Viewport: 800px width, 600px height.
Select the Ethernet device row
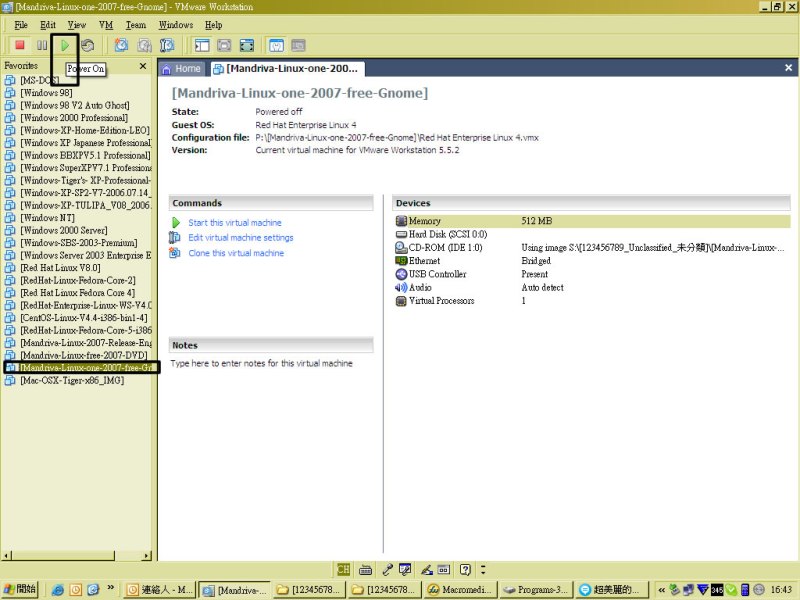click(x=592, y=261)
